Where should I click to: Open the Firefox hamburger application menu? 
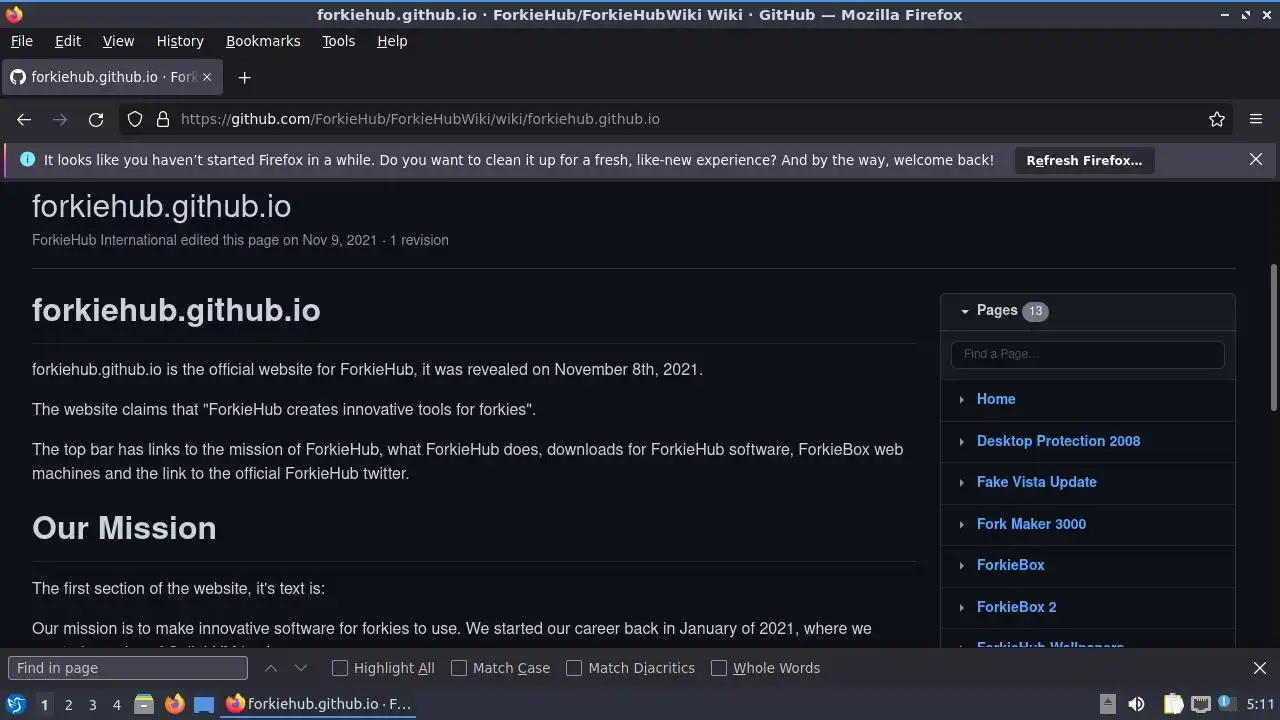(1256, 119)
